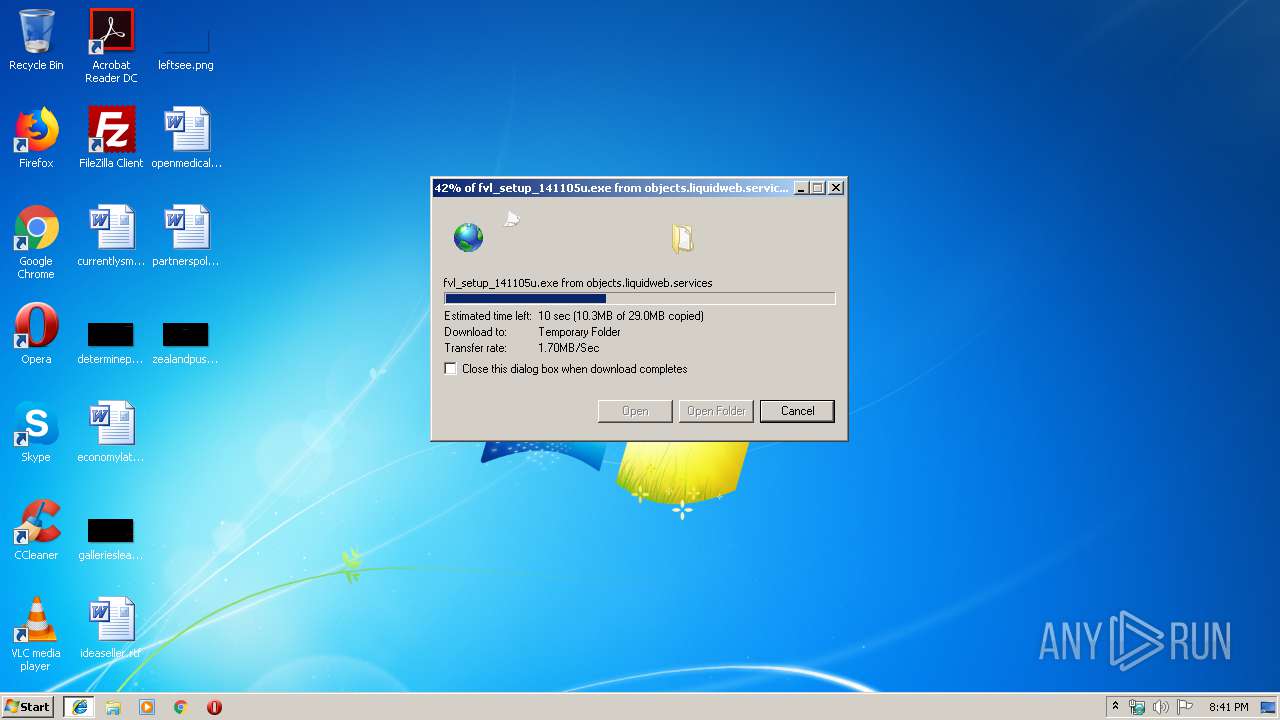1280x720 pixels.
Task: Click the download progress bar
Action: coord(639,298)
